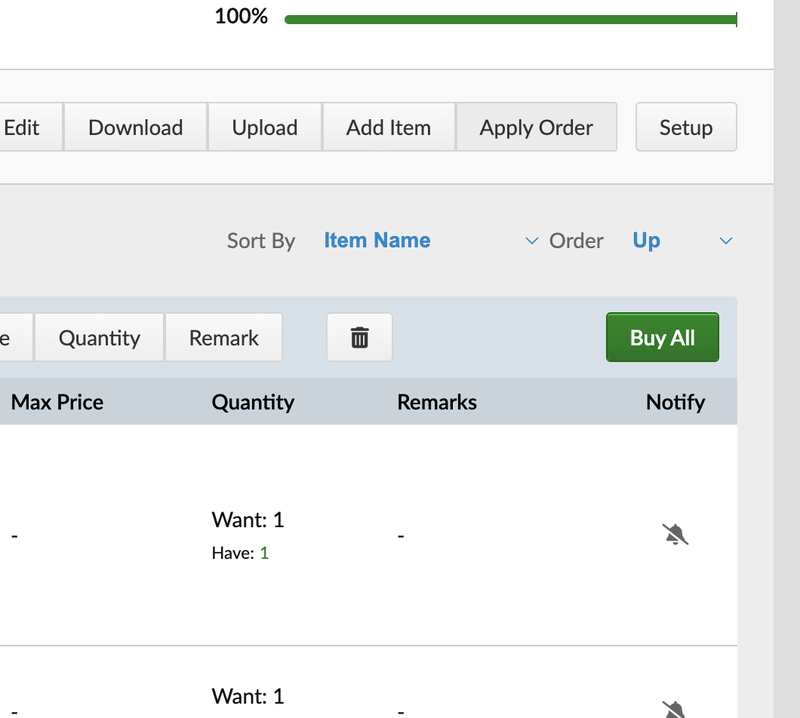Image resolution: width=800 pixels, height=718 pixels.
Task: Click the Download button
Action: (135, 128)
